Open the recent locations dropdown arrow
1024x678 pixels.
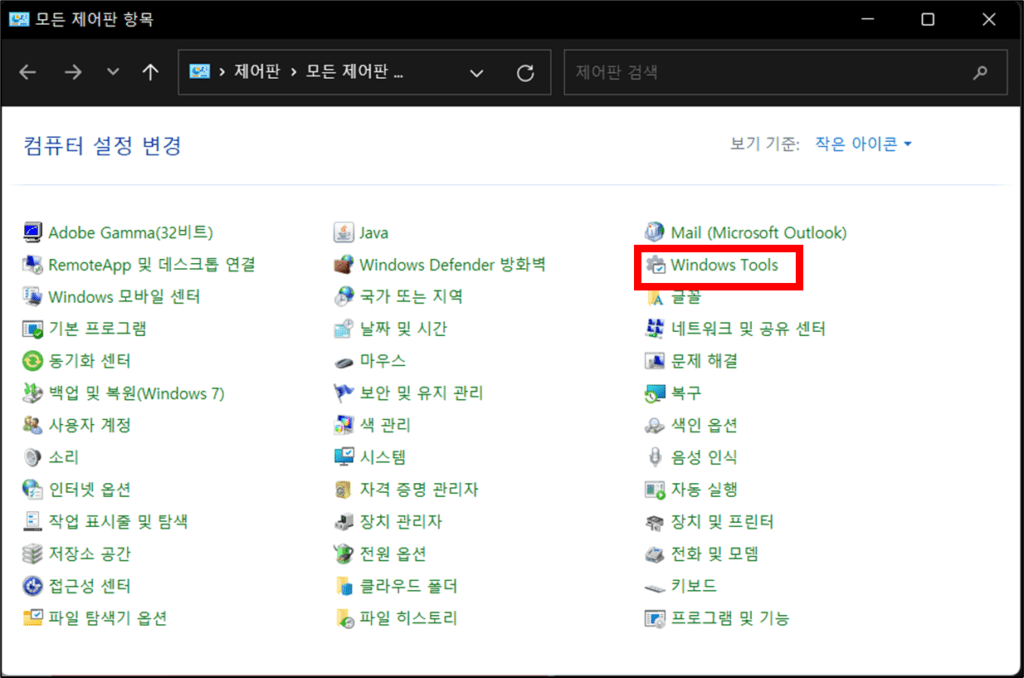point(113,72)
